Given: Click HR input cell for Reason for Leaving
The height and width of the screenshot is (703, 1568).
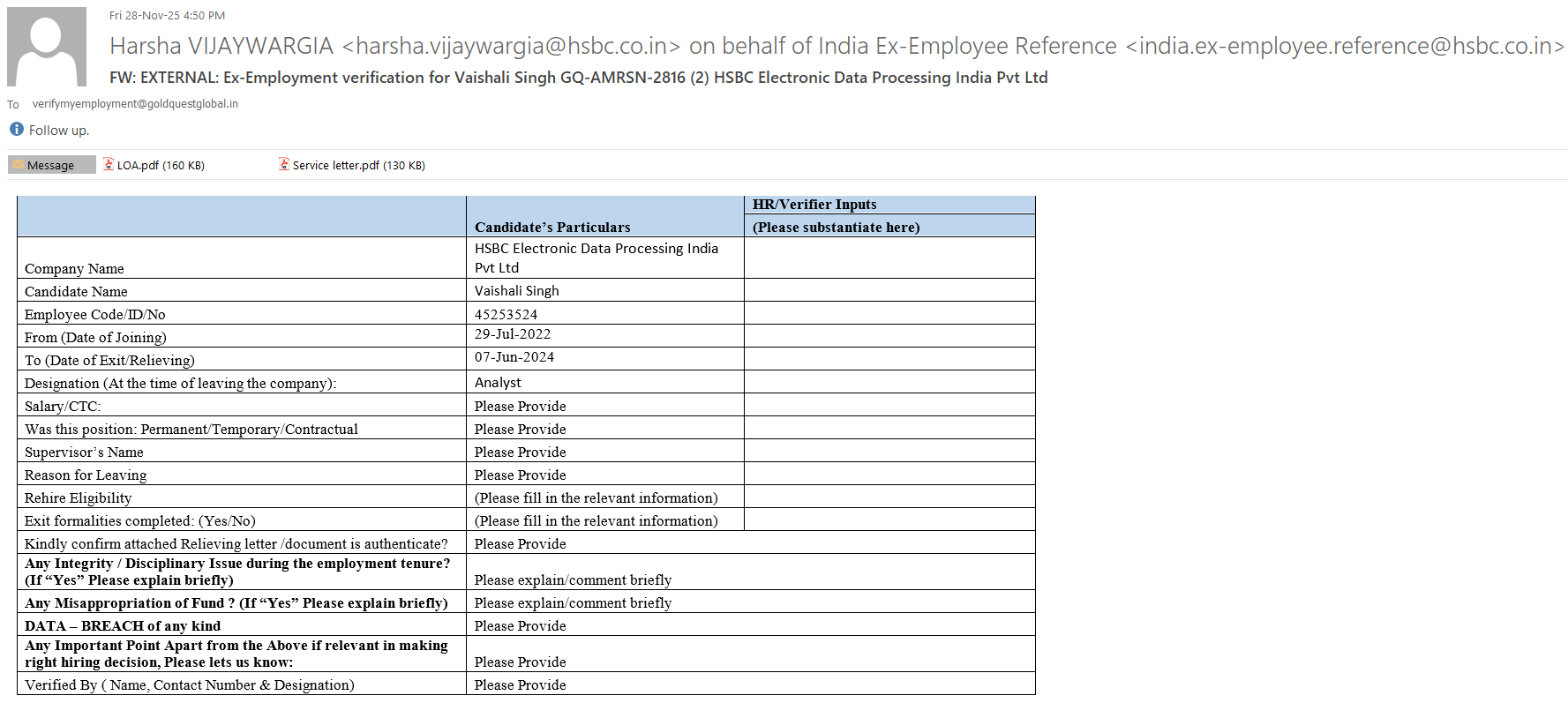Looking at the screenshot, I should [889, 474].
